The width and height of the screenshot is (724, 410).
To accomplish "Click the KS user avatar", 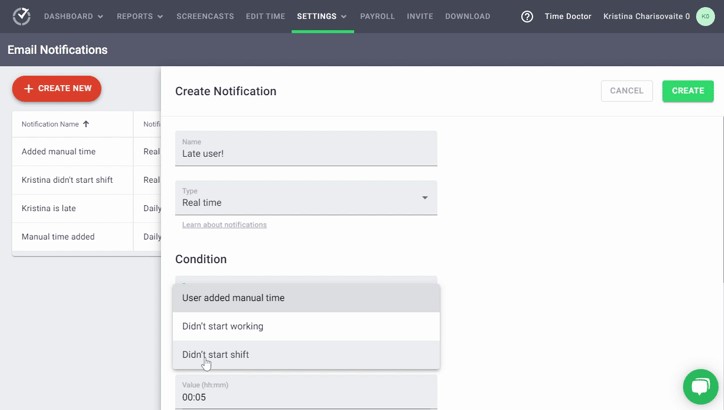I will click(x=705, y=17).
